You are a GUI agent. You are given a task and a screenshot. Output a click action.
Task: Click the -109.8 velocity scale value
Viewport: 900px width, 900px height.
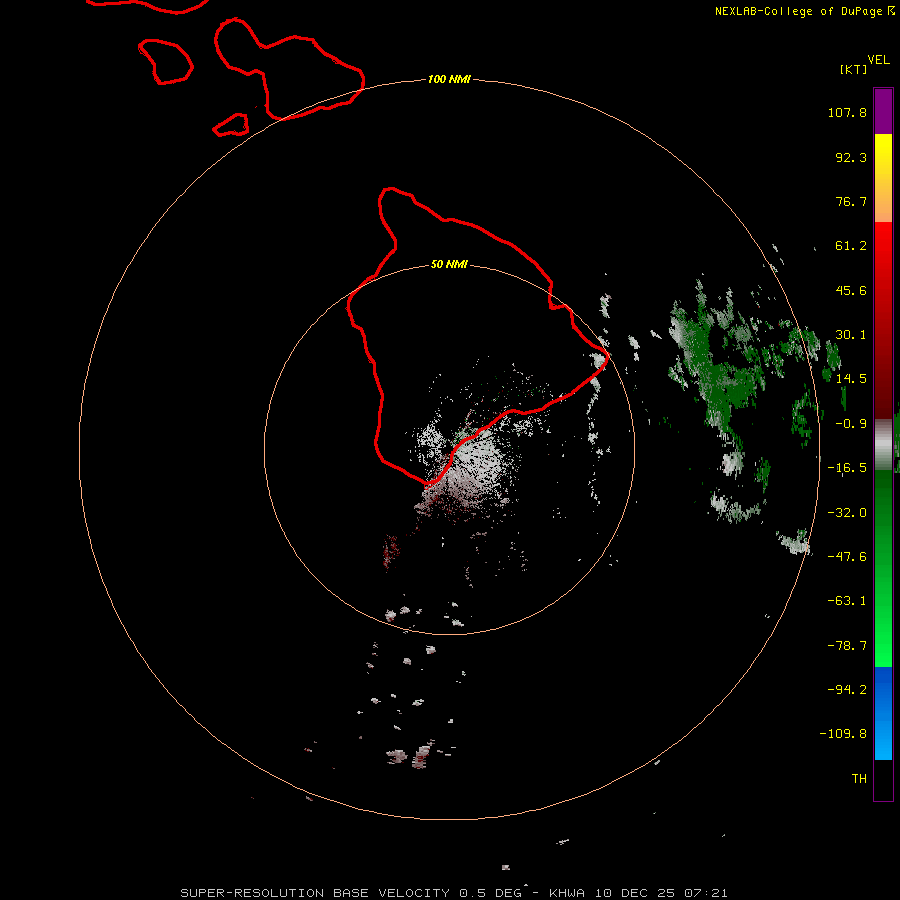point(843,734)
